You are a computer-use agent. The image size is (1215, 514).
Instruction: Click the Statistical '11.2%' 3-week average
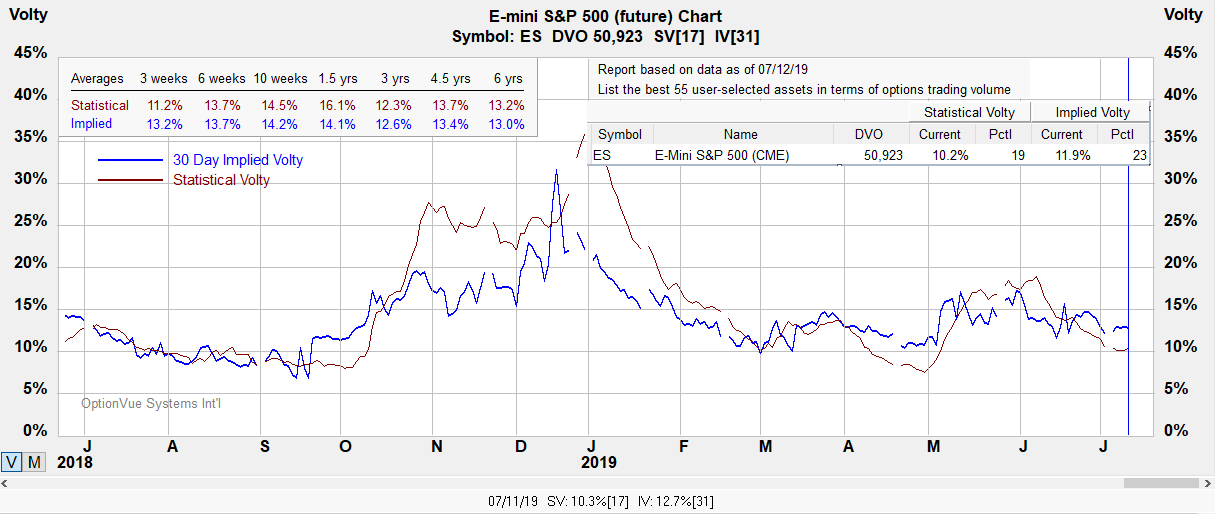pyautogui.click(x=166, y=105)
